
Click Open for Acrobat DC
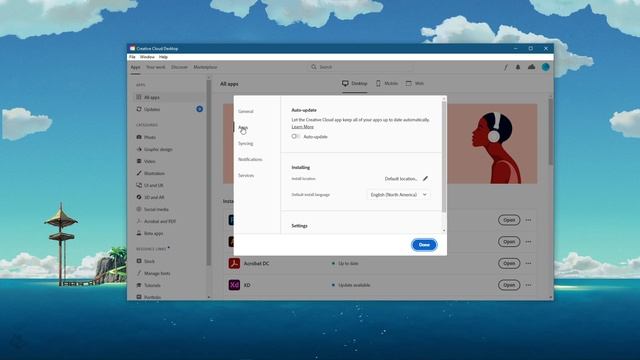tap(509, 263)
